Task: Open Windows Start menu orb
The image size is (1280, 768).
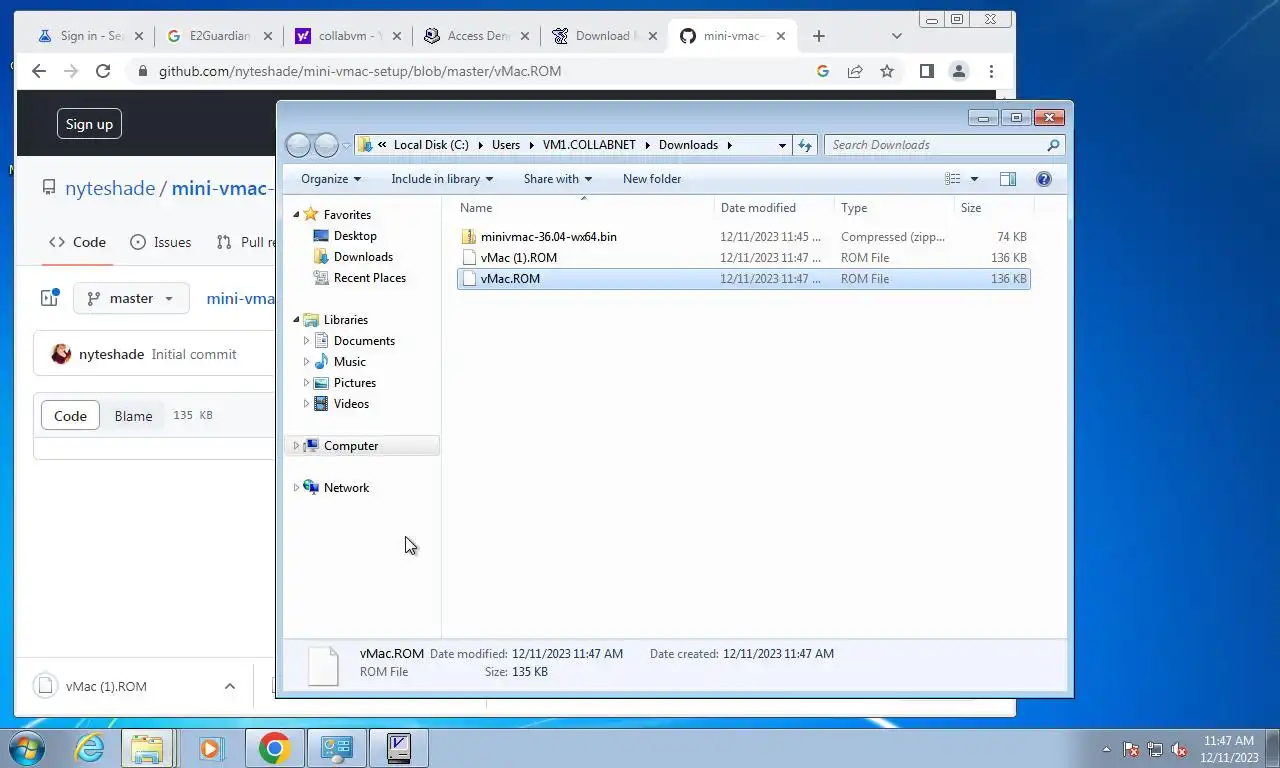Action: coord(26,748)
